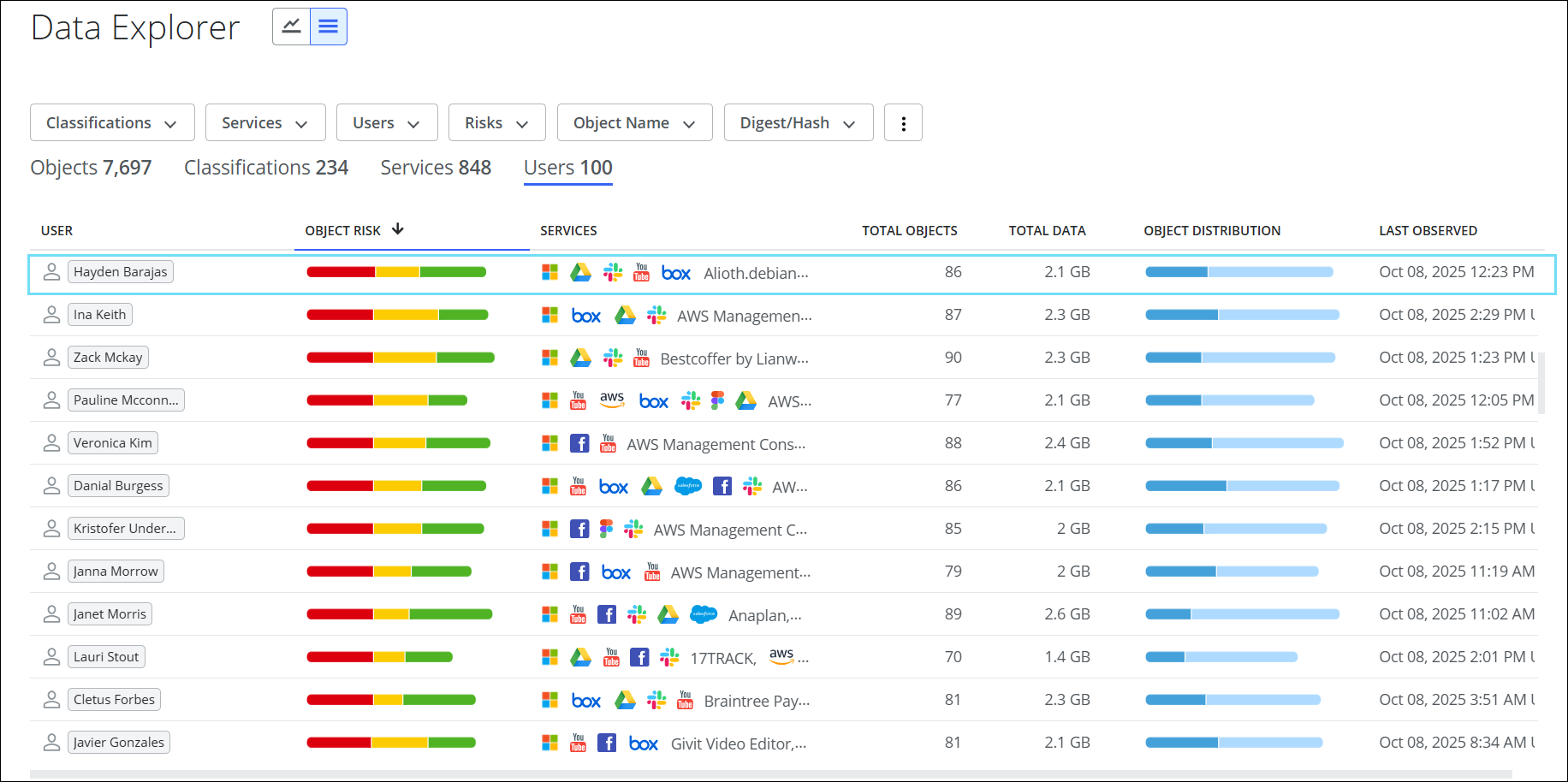Sort by Object Risk column header
Image resolution: width=1568 pixels, height=782 pixels.
click(343, 231)
